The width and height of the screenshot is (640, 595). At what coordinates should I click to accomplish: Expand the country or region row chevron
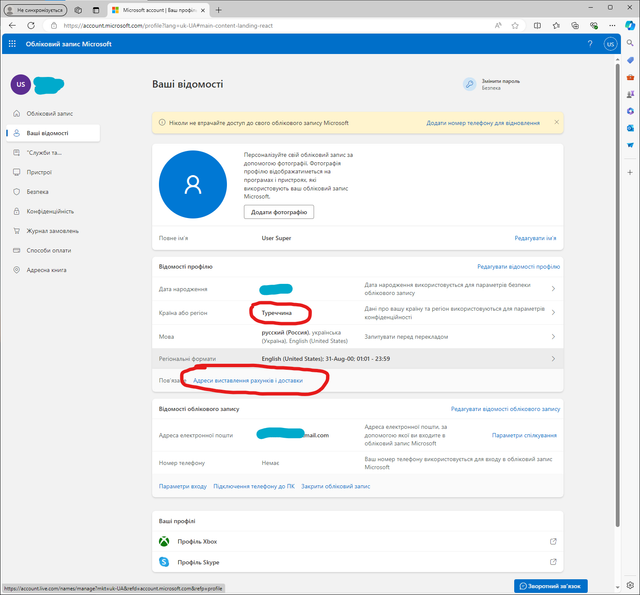point(553,313)
